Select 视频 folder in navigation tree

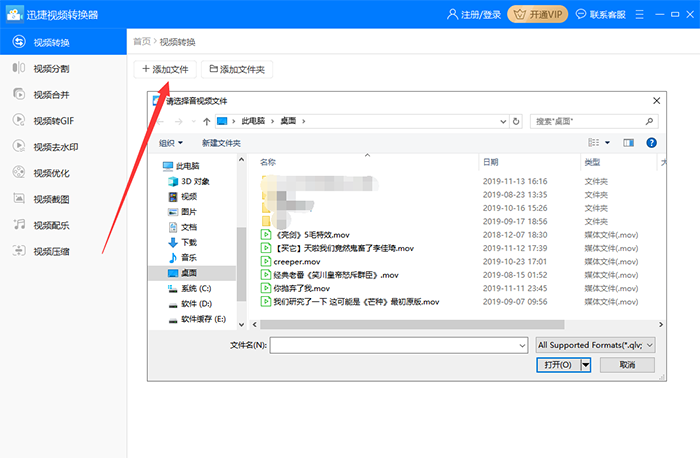pos(182,196)
